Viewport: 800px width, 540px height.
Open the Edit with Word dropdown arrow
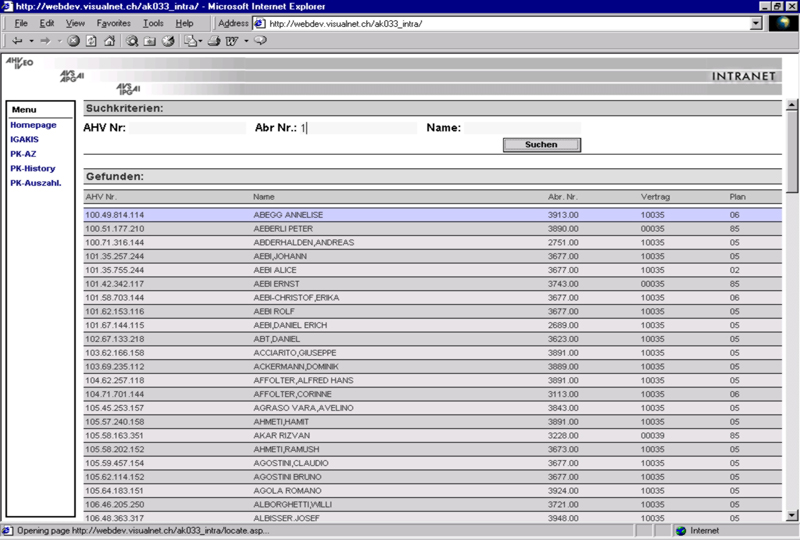(246, 41)
